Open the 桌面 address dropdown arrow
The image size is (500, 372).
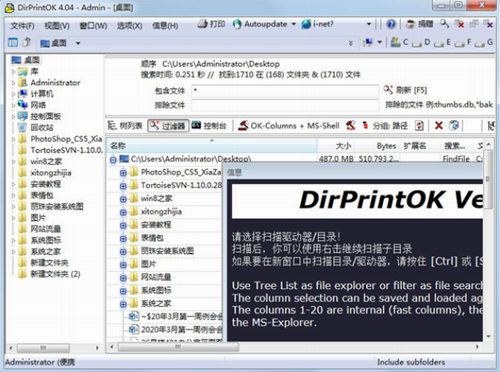78,43
